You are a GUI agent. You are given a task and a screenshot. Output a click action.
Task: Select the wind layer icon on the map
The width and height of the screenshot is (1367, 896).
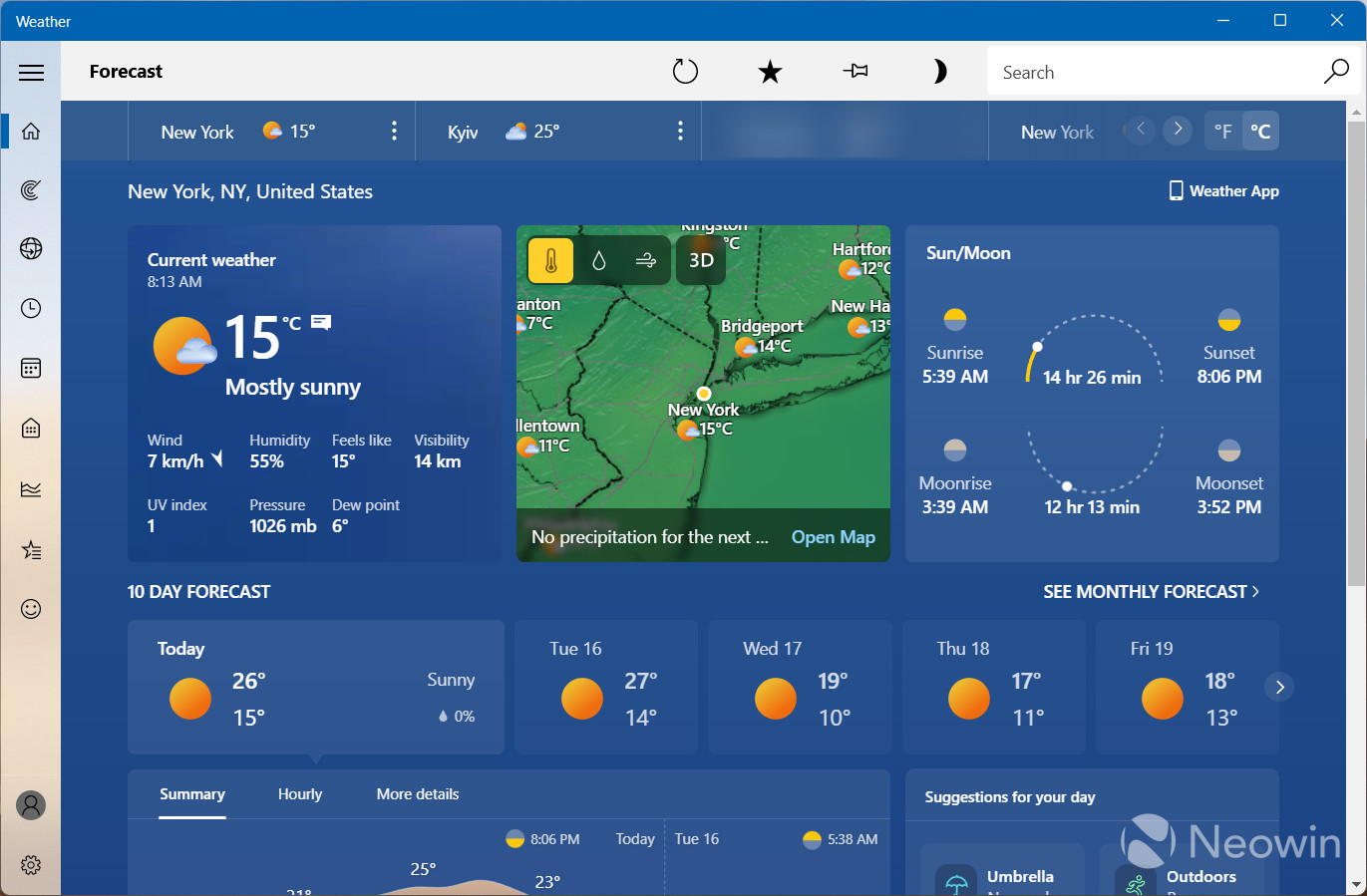tap(646, 261)
